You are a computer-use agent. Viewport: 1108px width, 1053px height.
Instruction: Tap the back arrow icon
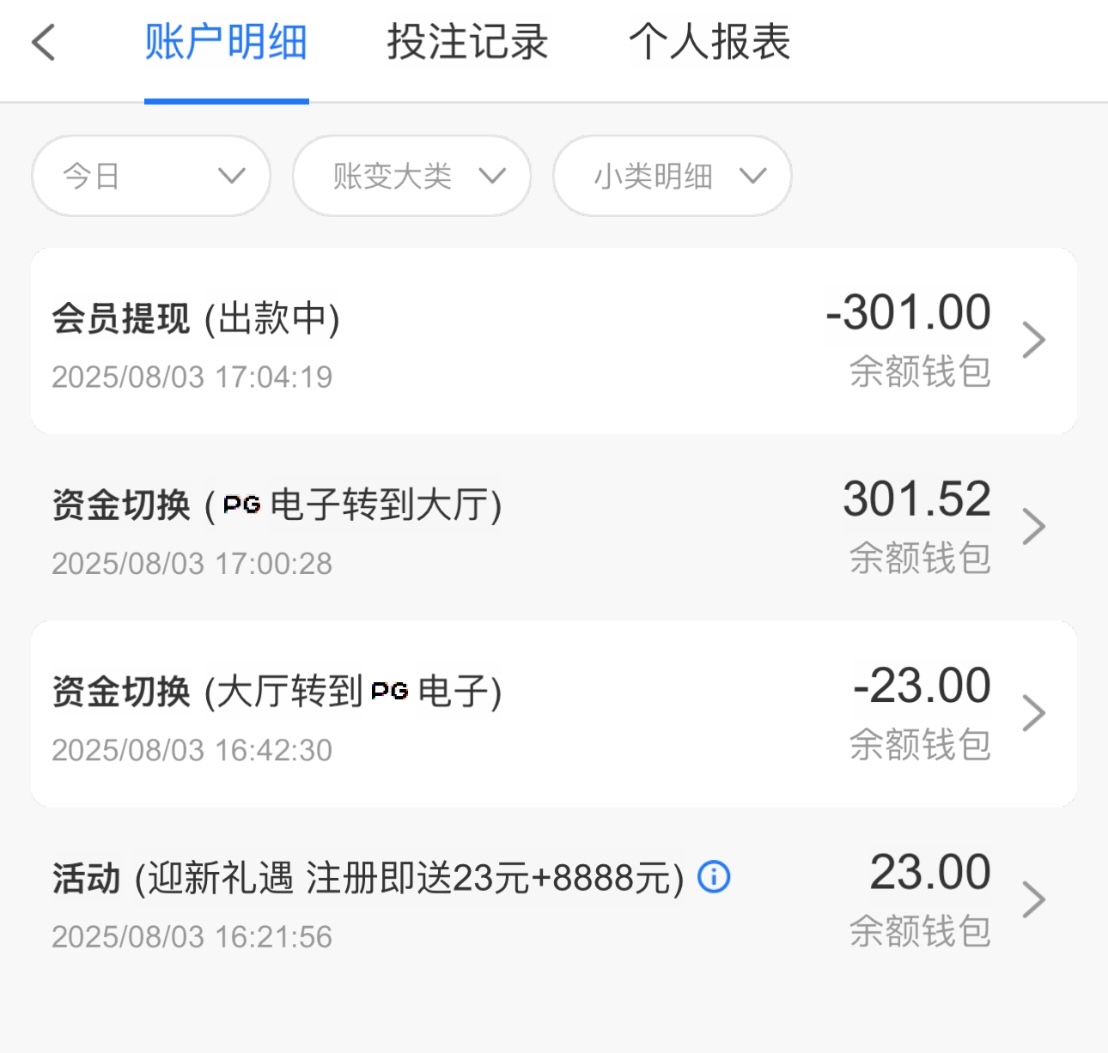44,44
